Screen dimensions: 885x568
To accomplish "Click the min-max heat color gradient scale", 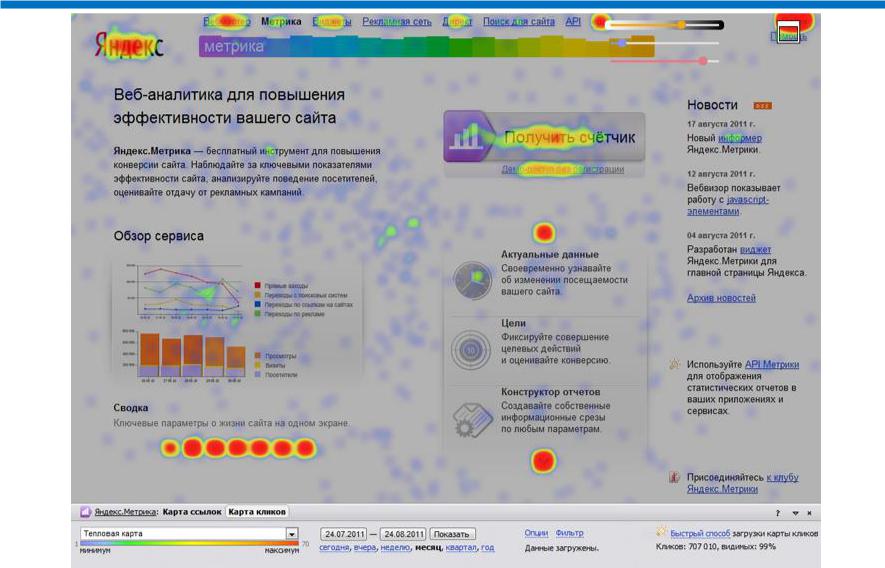I will click(189, 543).
